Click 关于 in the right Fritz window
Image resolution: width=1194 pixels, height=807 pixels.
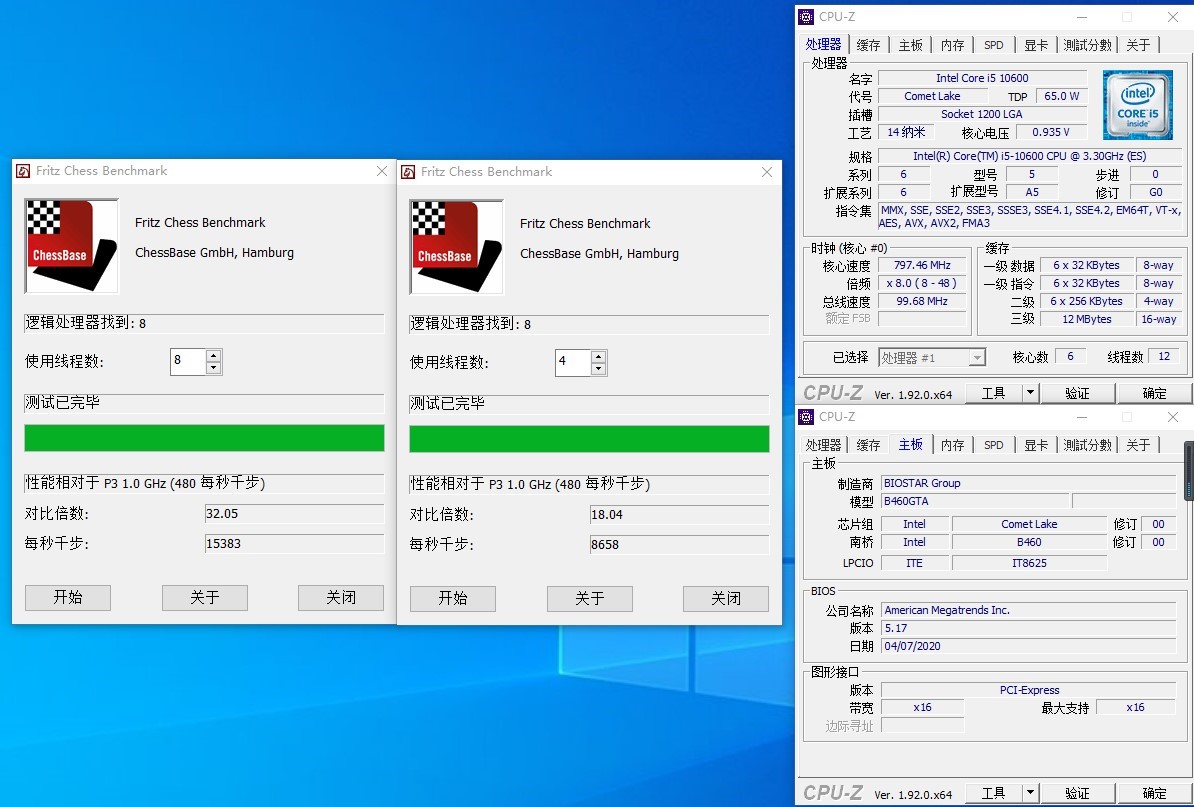[x=589, y=598]
